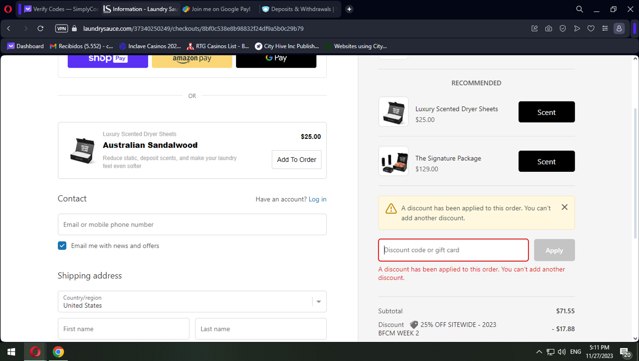Screen dimensions: 639x361
Task: Open Recibidos Gmail bookmark
Action: coord(81,46)
